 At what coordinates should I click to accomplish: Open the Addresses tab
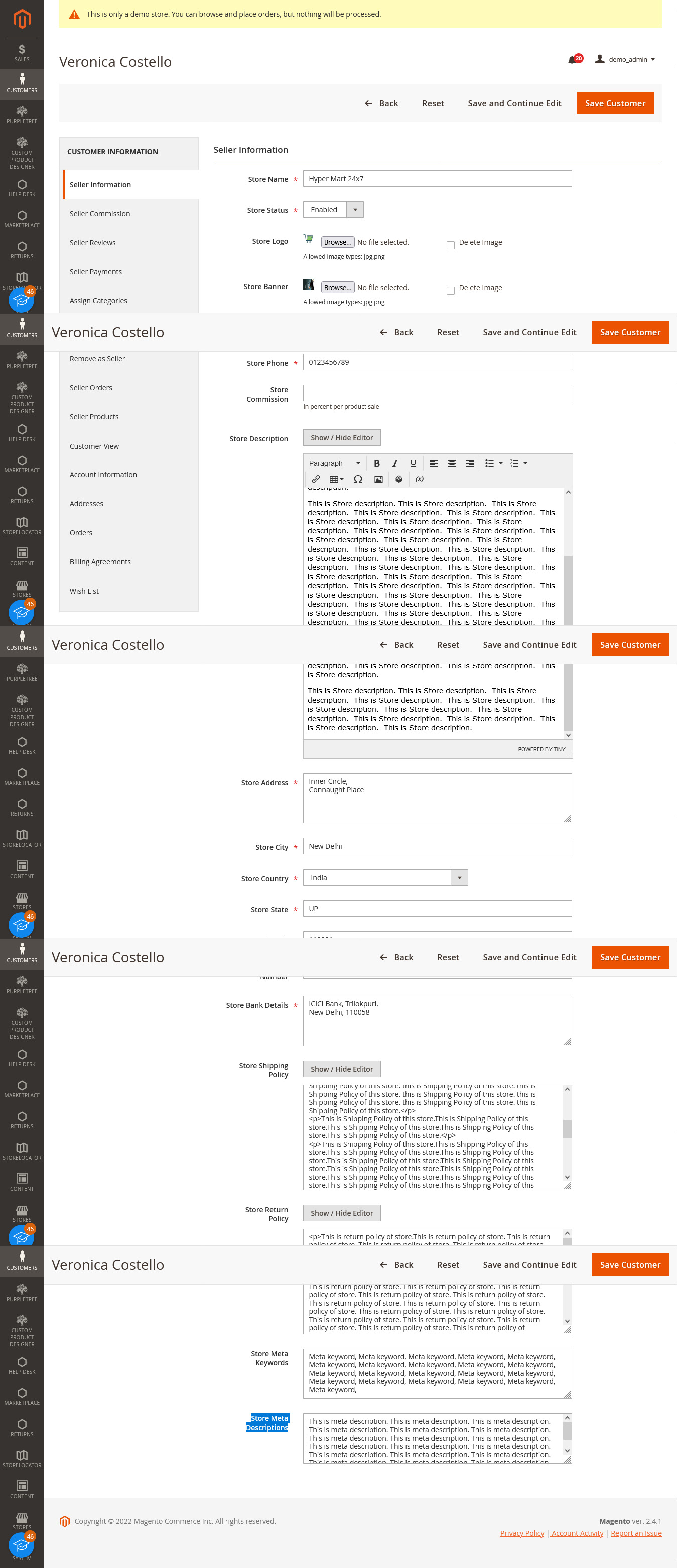(129, 503)
